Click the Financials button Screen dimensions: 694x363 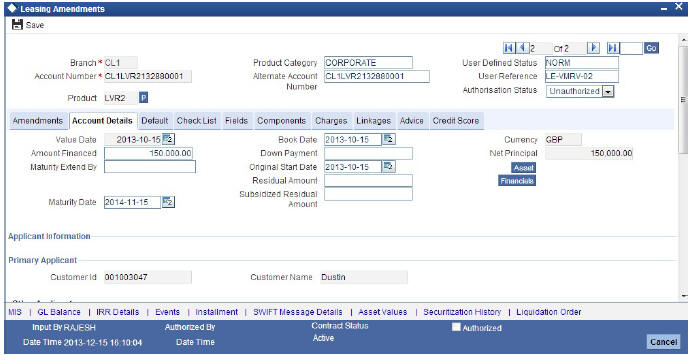click(x=517, y=181)
